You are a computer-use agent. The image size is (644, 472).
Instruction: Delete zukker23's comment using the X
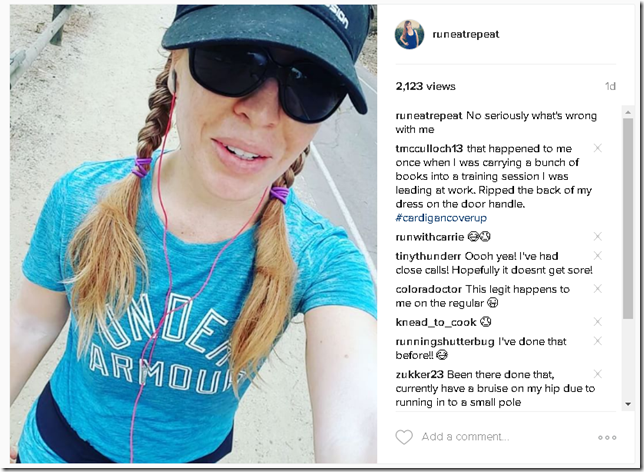598,373
